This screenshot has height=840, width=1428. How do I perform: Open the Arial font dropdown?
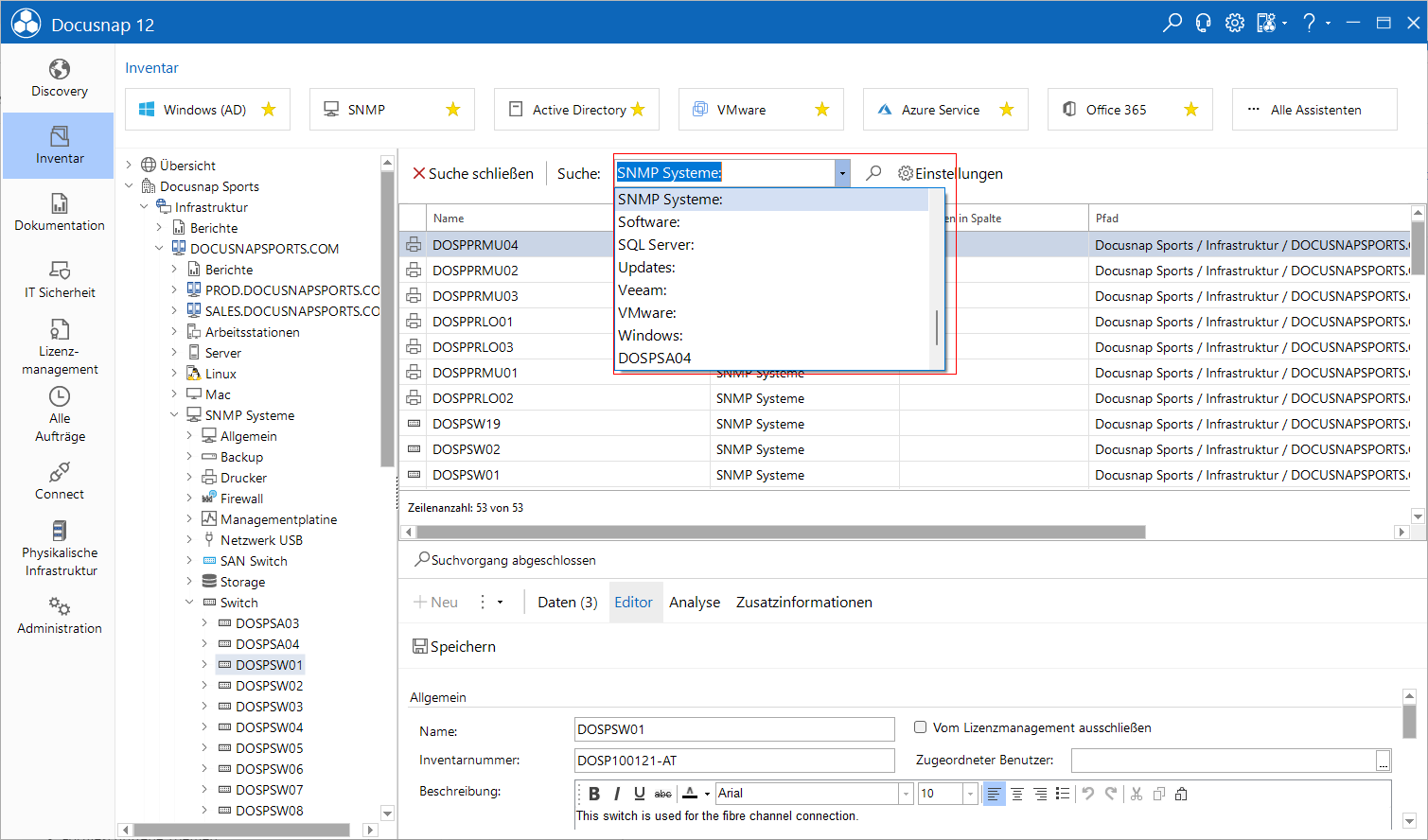[x=906, y=794]
